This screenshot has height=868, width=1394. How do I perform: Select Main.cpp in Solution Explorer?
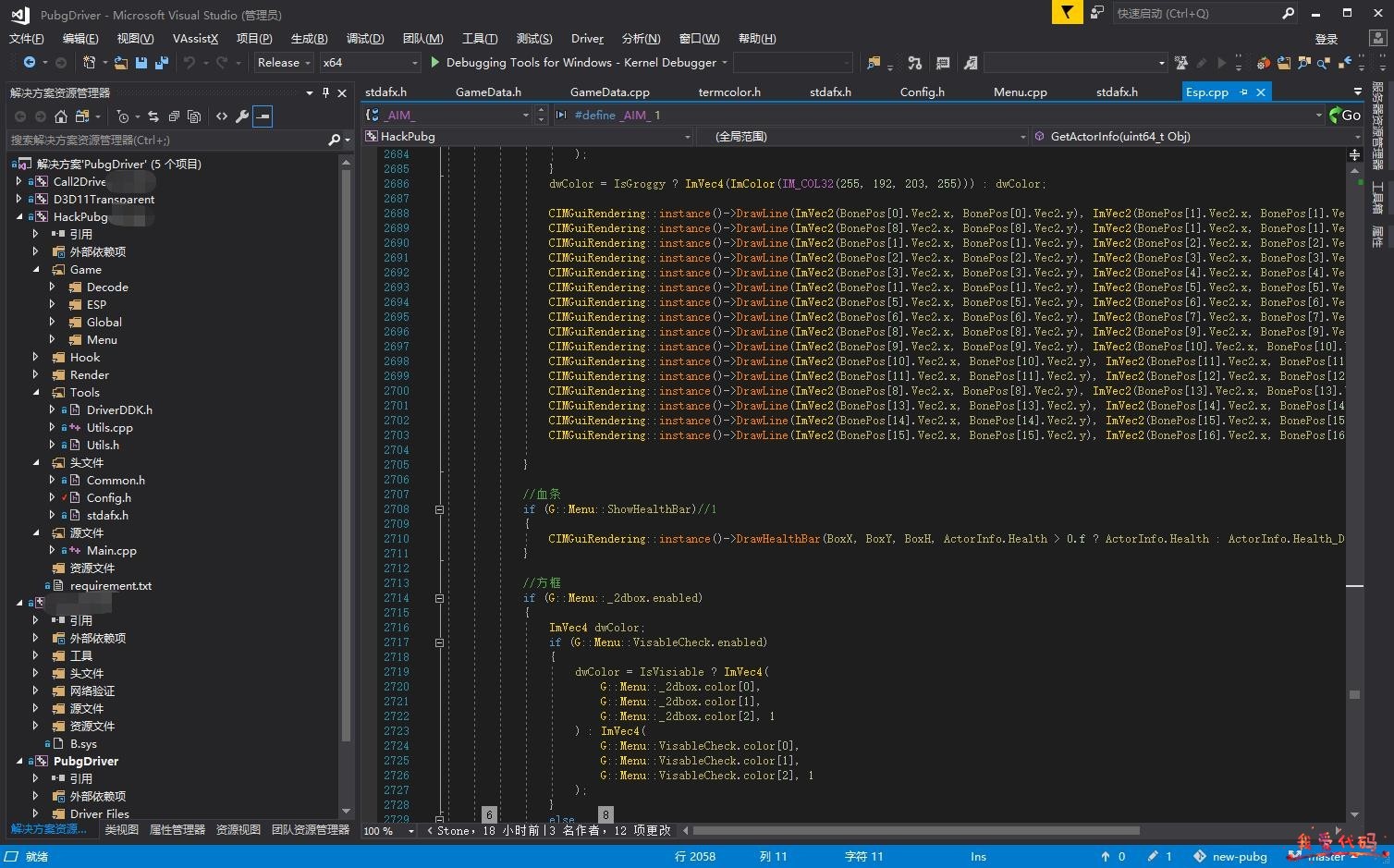click(111, 550)
